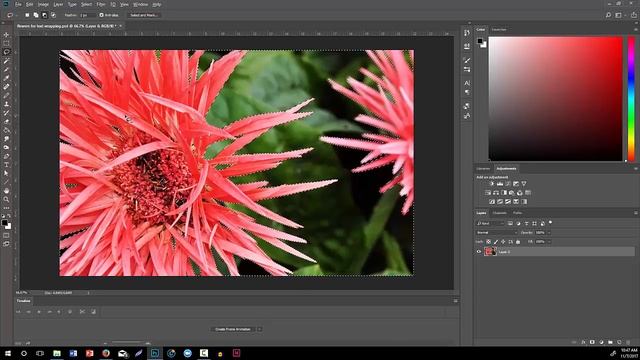
Task: Create a new layer
Action: pos(619,342)
